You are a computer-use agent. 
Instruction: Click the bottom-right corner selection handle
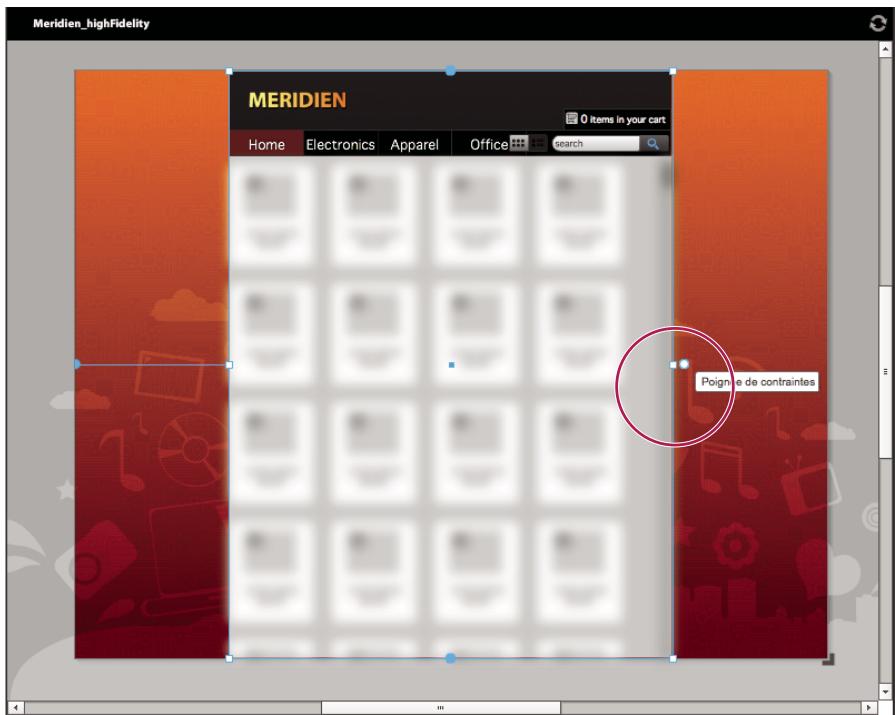[x=673, y=659]
